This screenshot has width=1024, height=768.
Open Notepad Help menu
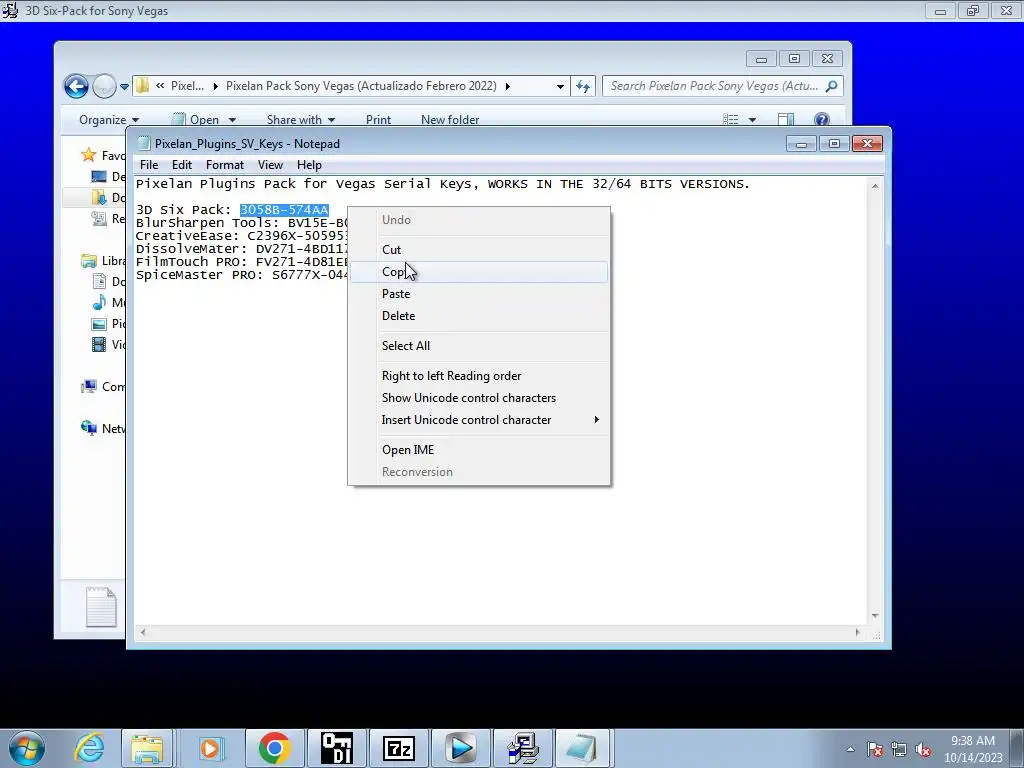pos(309,165)
